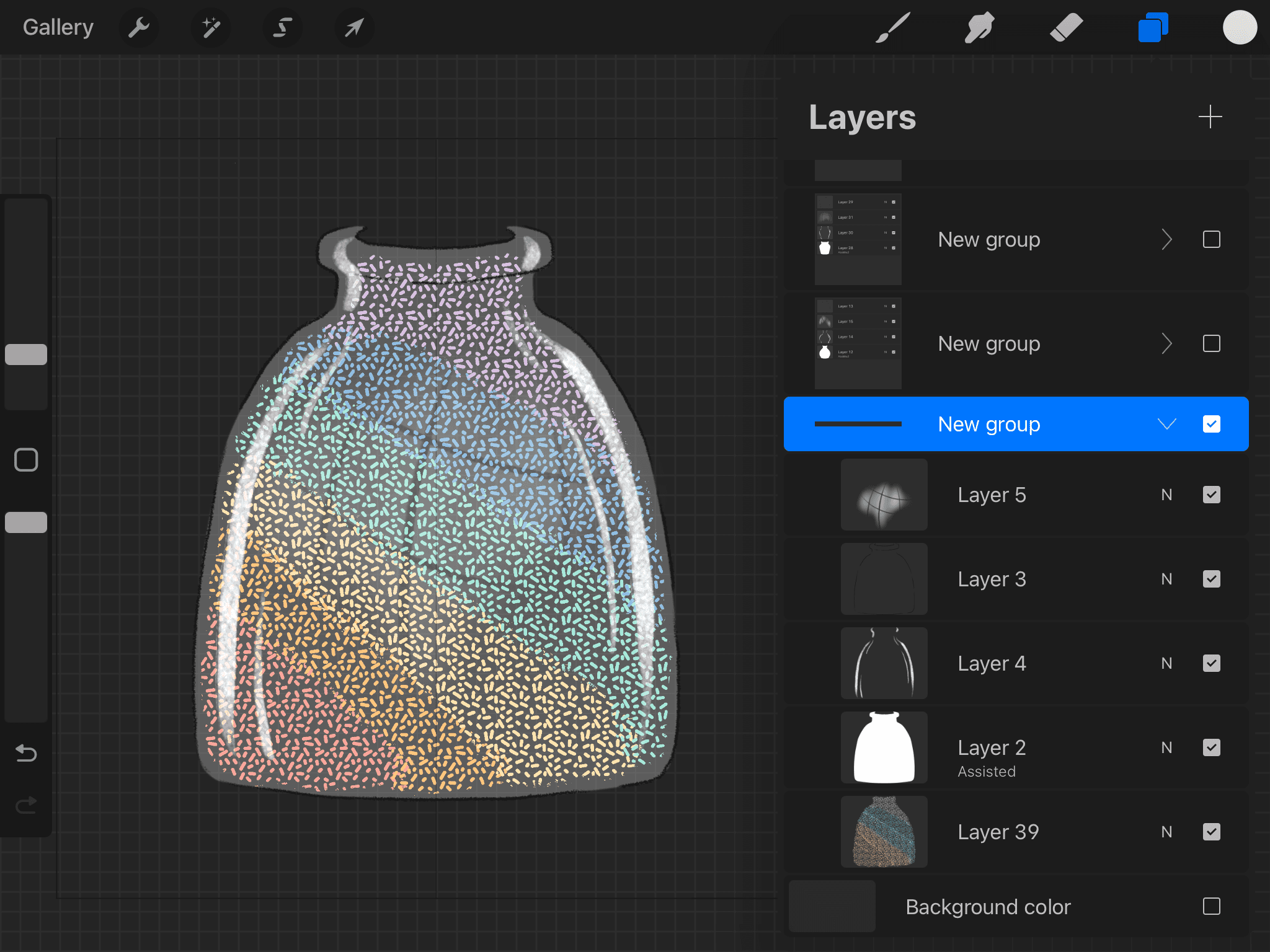Close the Layers panel icon
The height and width of the screenshot is (952, 1270).
pyautogui.click(x=1153, y=27)
